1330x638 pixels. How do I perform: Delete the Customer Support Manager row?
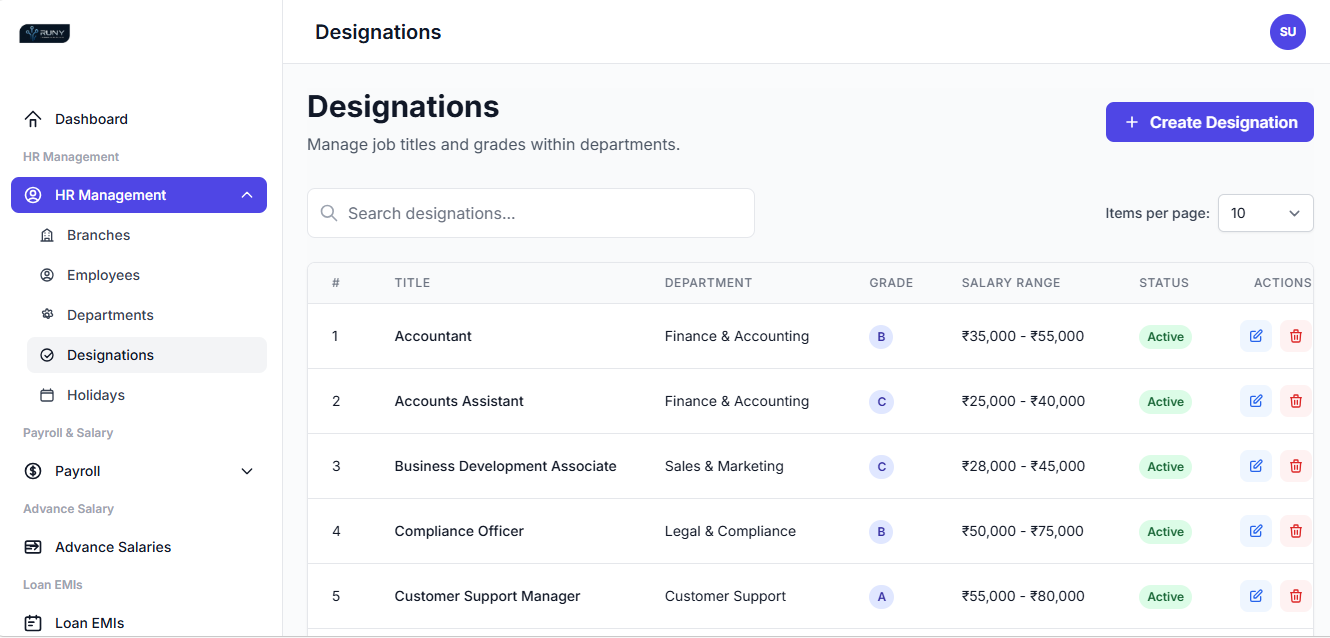tap(1296, 596)
